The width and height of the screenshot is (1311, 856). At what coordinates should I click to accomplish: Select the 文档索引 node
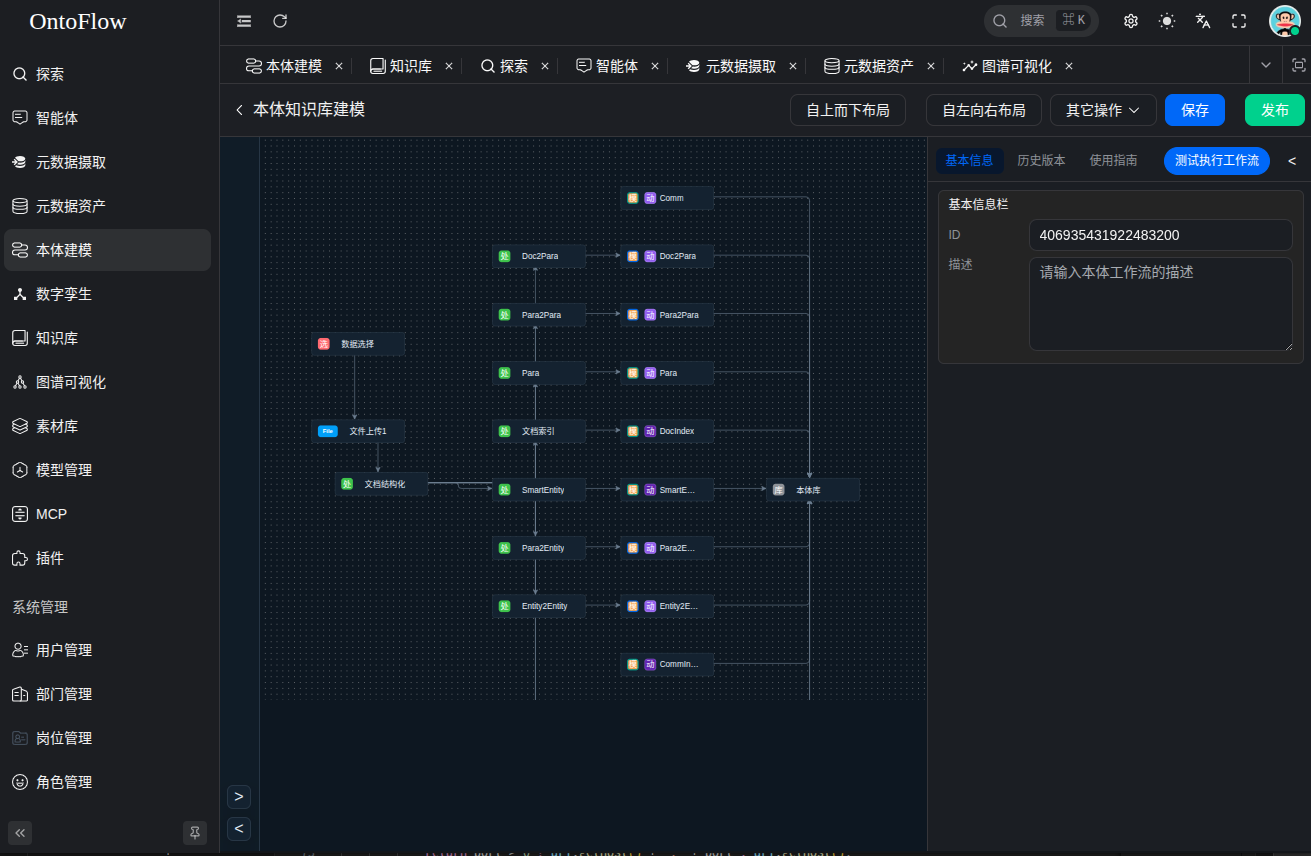[539, 431]
